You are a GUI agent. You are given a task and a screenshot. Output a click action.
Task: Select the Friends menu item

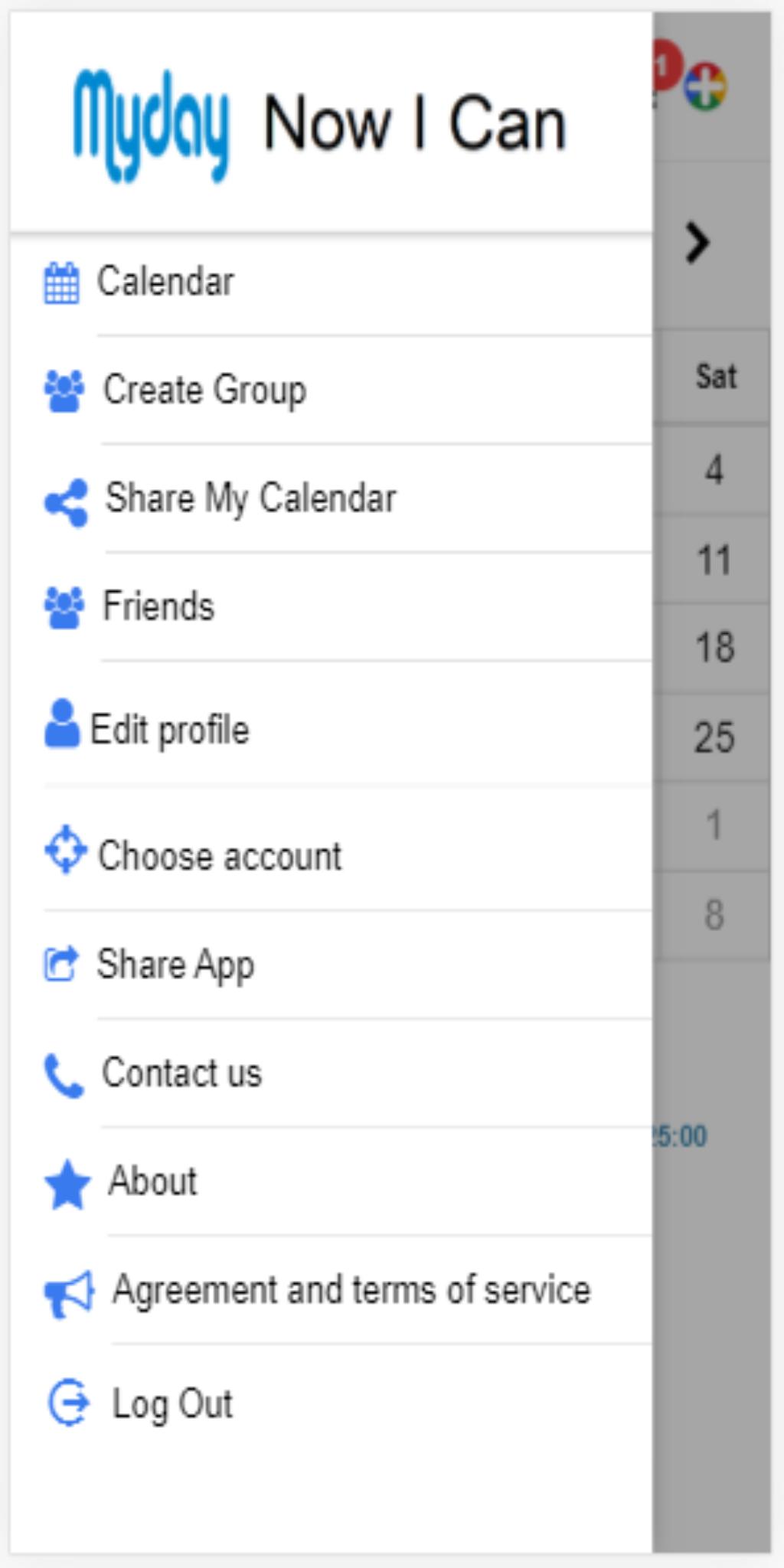point(331,606)
